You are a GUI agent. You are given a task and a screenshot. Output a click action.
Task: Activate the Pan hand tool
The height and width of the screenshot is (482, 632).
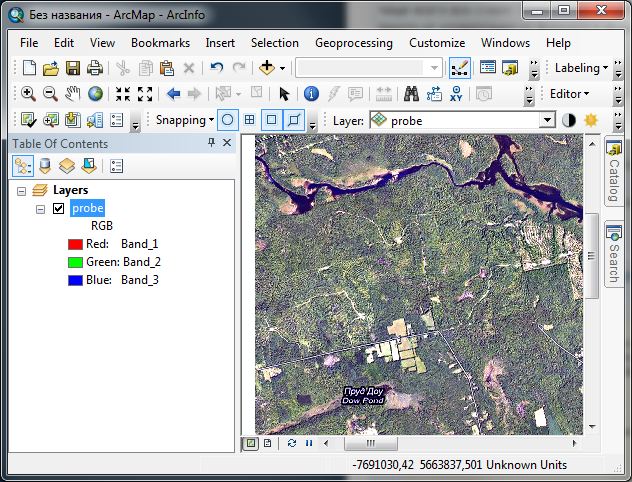(x=73, y=94)
